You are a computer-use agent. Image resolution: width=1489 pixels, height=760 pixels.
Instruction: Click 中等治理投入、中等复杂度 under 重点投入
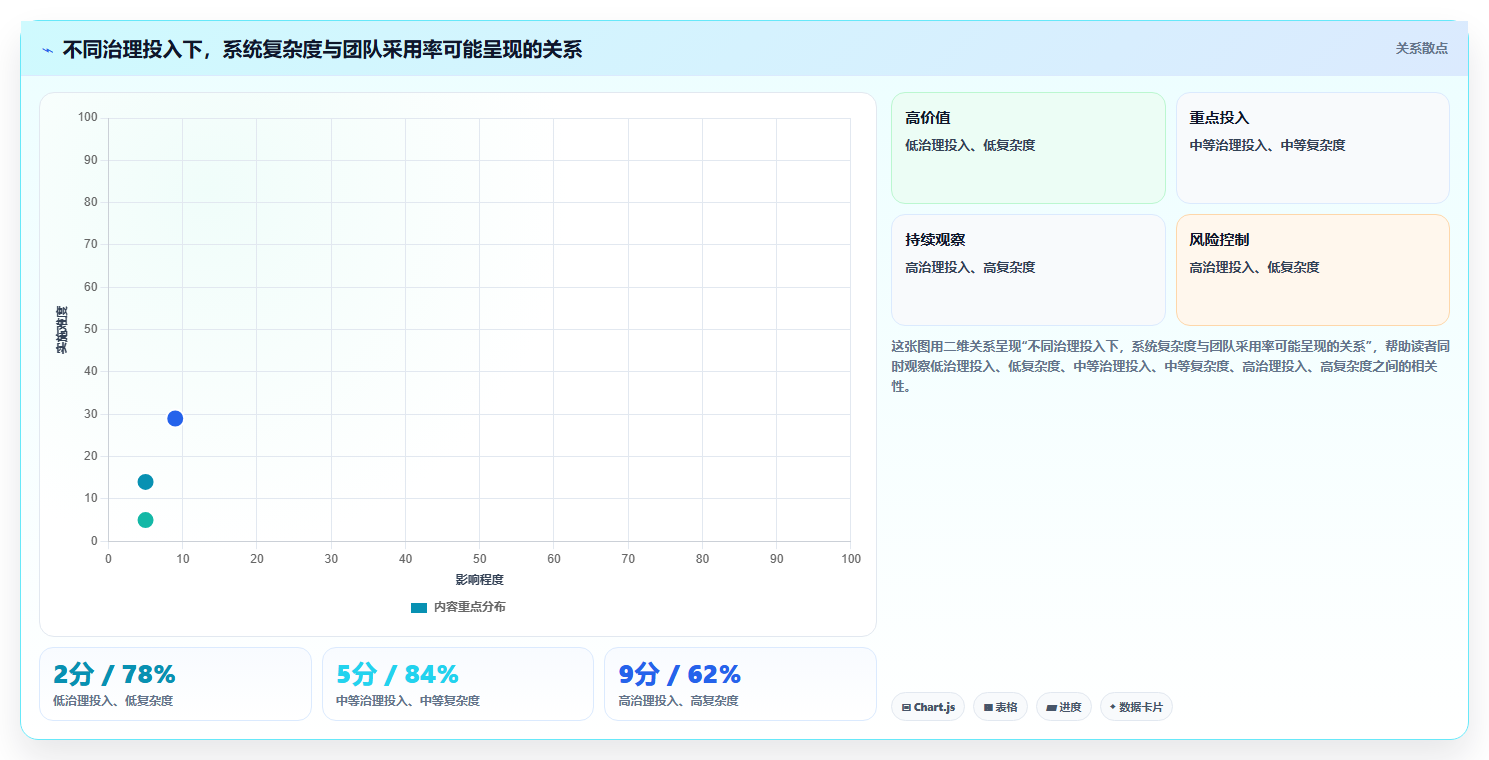(1268, 145)
